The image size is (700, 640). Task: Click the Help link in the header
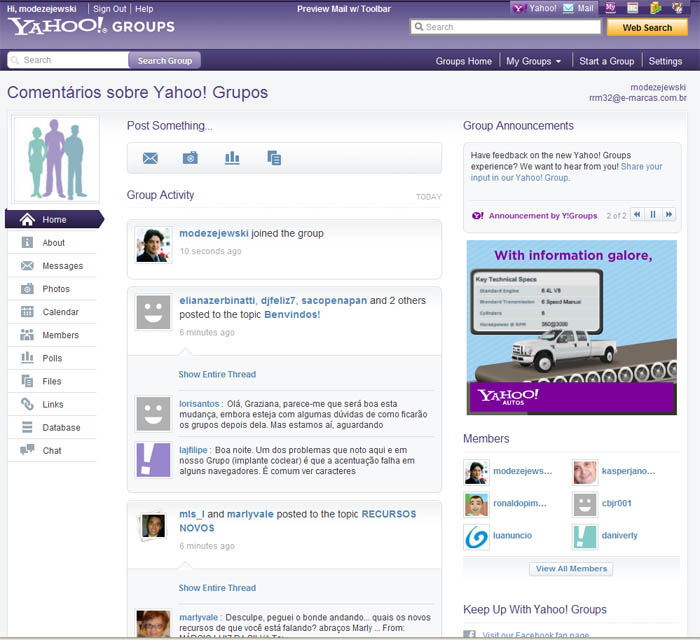click(x=144, y=9)
